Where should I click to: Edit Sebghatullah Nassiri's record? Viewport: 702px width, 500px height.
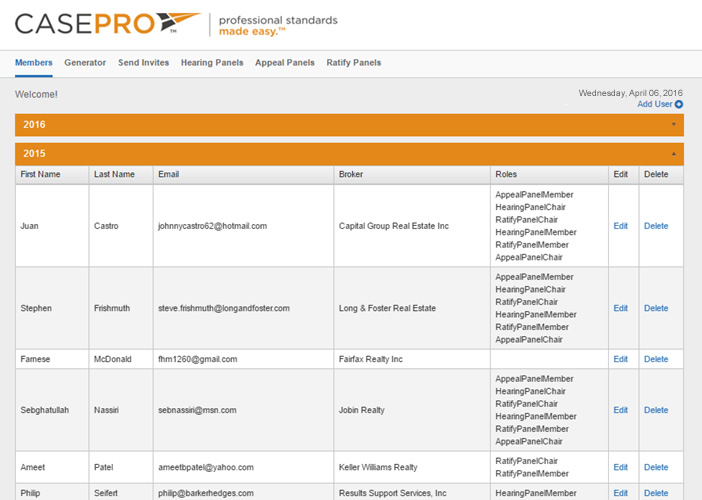(621, 410)
